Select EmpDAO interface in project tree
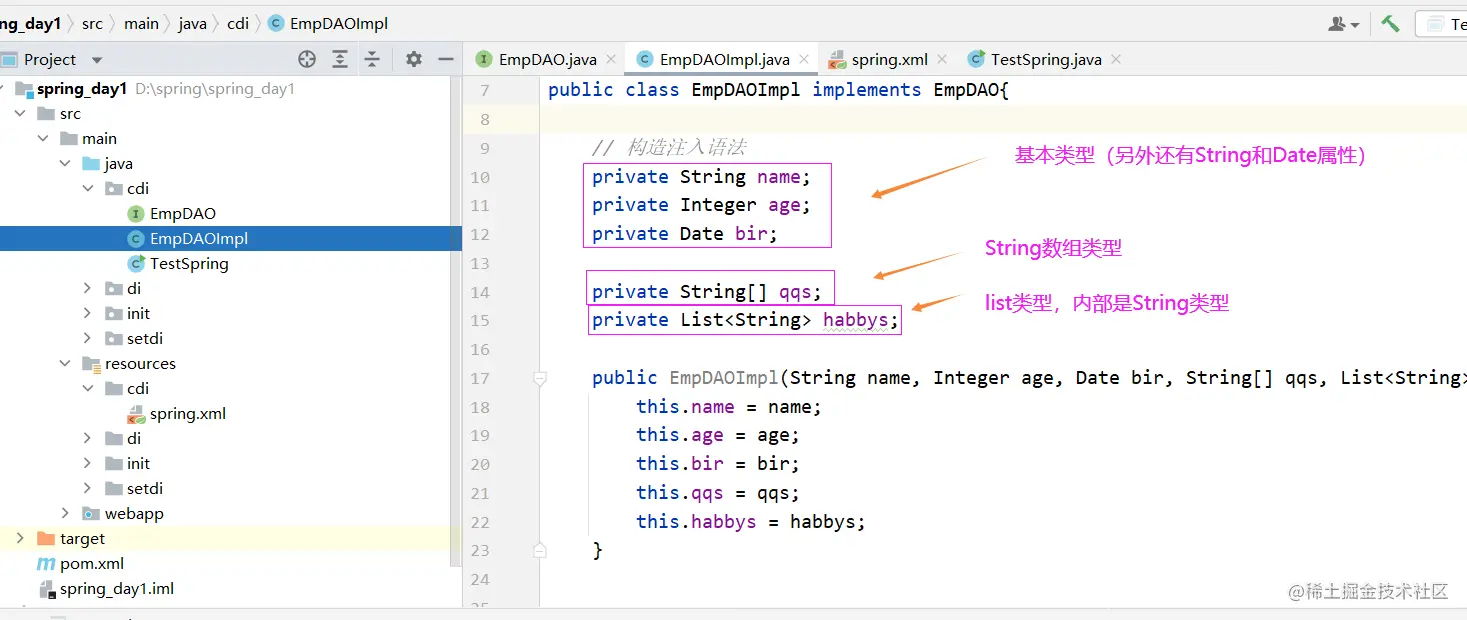This screenshot has height=620, width=1467. pyautogui.click(x=183, y=214)
